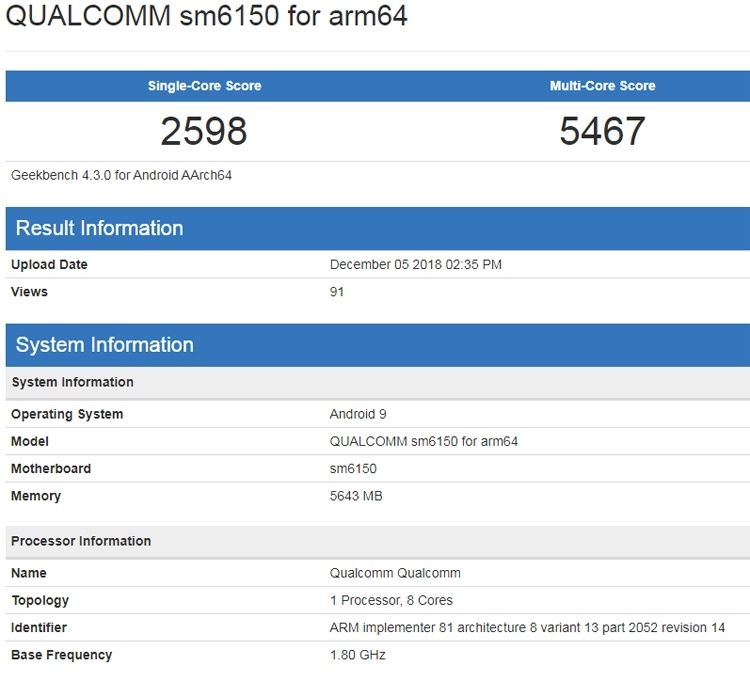
Task: Click the blue 'System Information' section header
Action: tap(378, 345)
